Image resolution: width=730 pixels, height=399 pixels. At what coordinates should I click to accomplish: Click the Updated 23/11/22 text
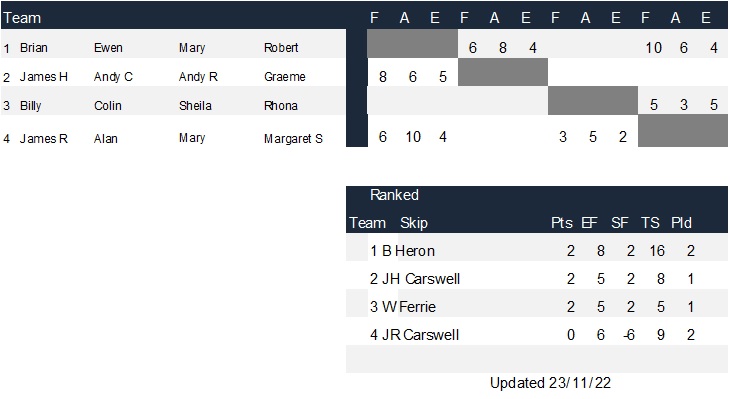[x=550, y=383]
